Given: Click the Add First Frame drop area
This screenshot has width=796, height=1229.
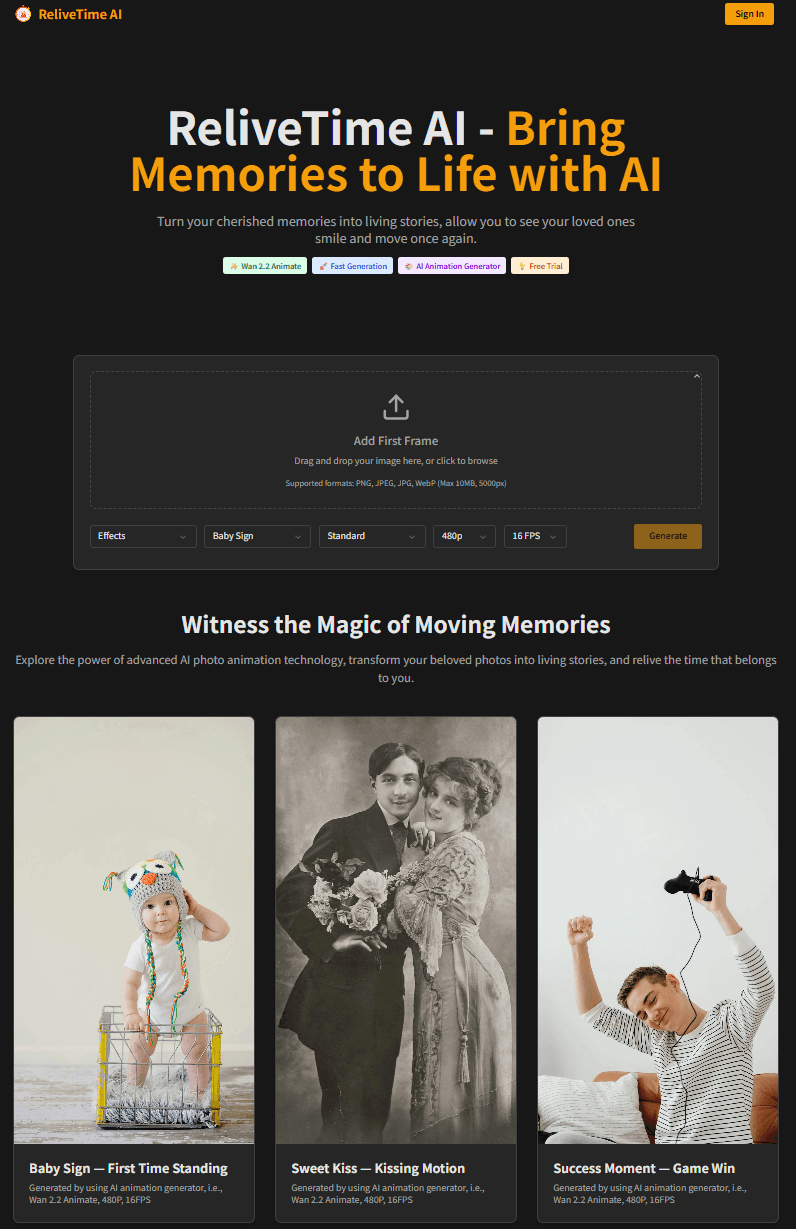Looking at the screenshot, I should coord(396,440).
